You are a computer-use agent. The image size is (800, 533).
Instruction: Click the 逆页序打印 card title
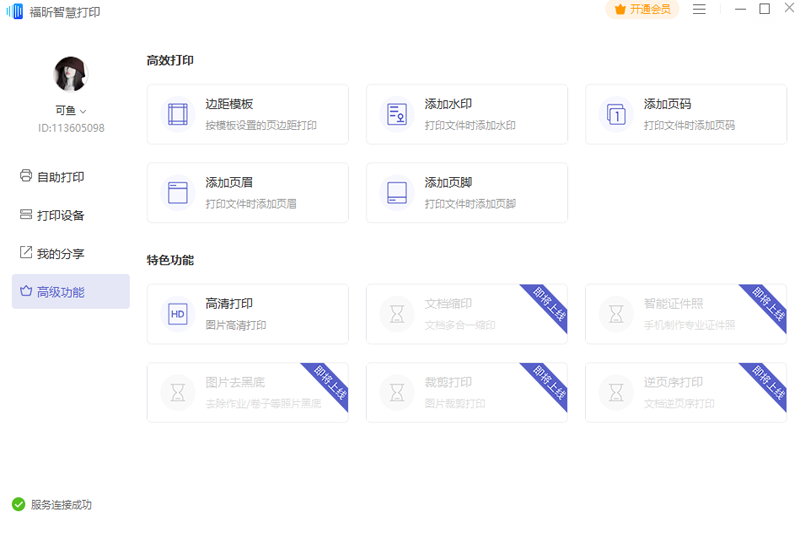coord(673,383)
